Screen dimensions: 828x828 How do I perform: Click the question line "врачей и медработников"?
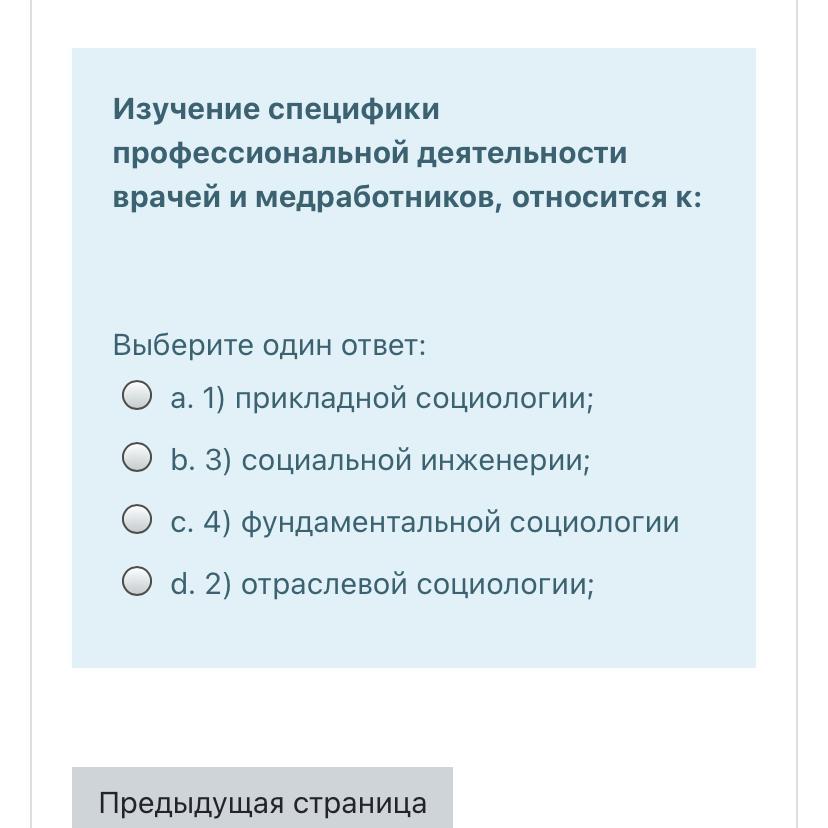[300, 198]
